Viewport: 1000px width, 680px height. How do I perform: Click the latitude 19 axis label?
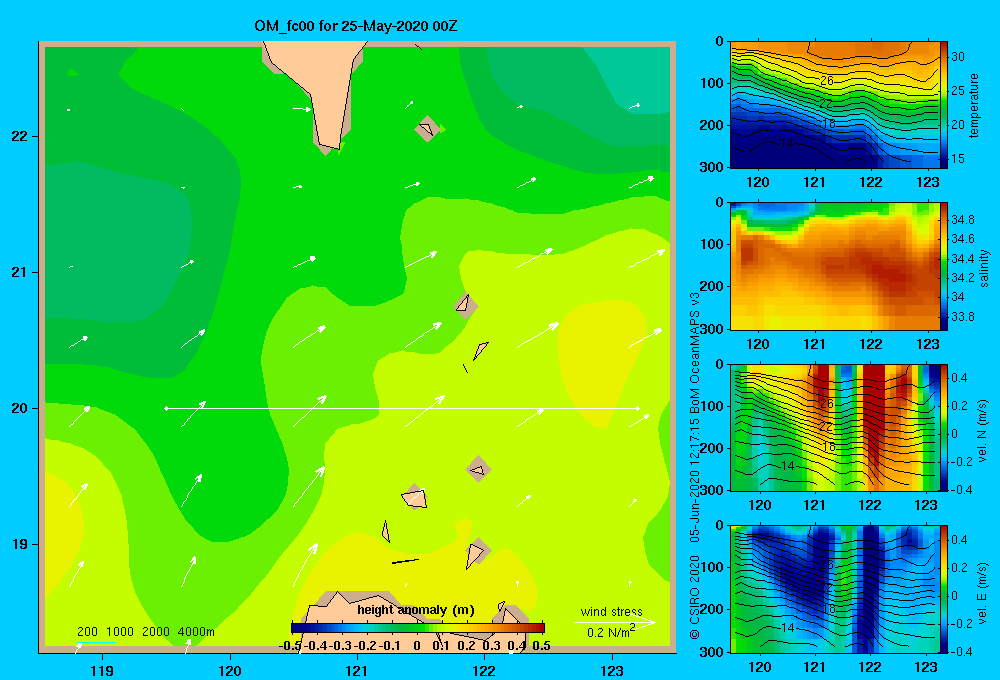[x=20, y=544]
